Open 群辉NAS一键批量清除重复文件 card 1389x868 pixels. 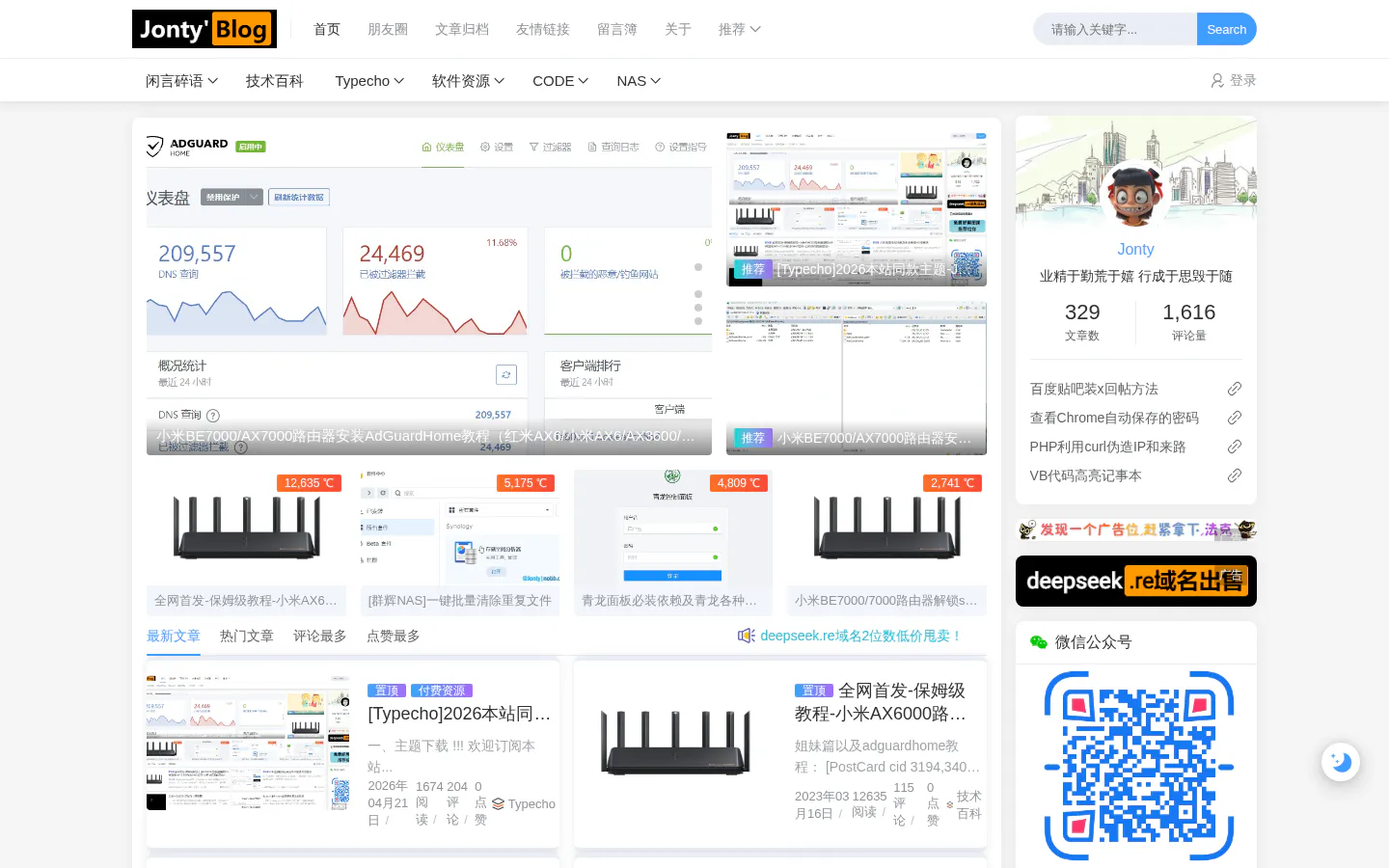pos(460,543)
